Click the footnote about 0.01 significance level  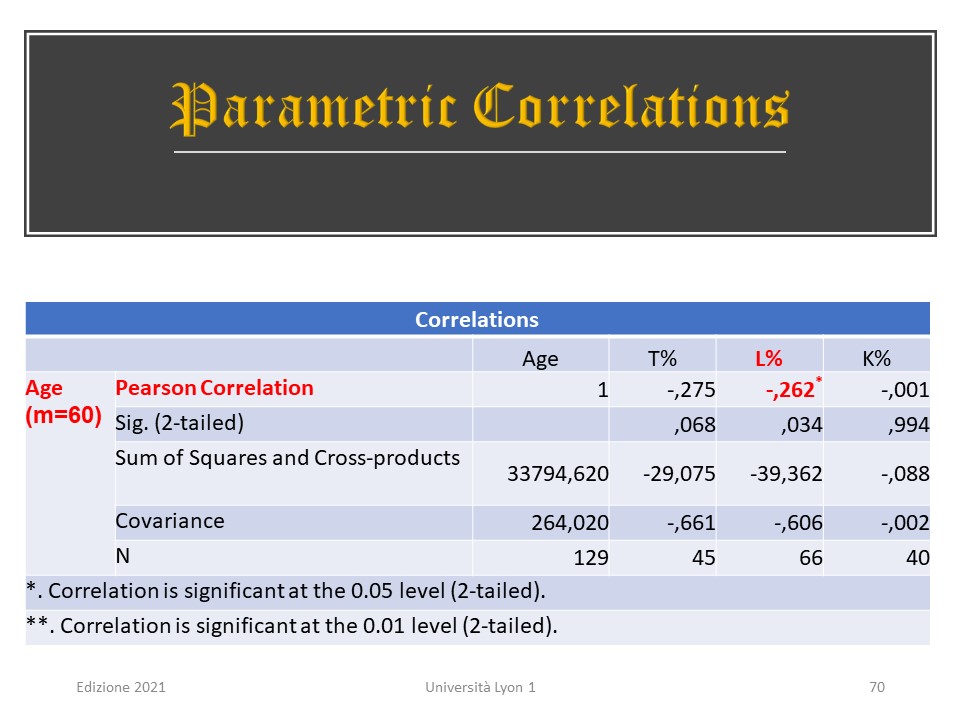(292, 626)
